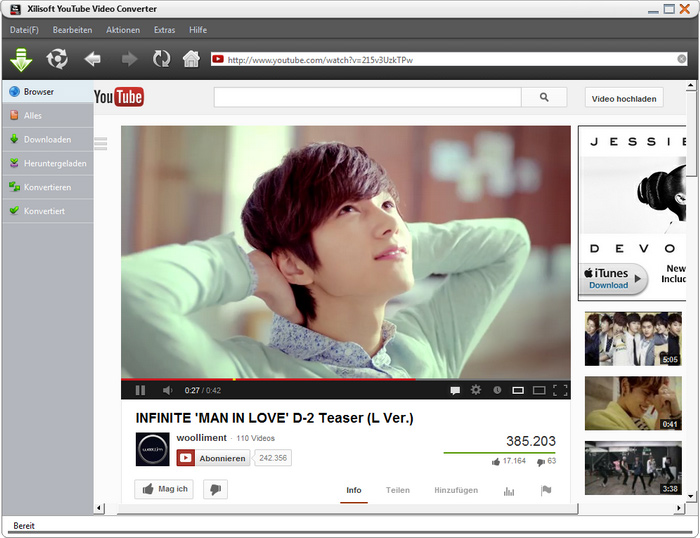700x538 pixels.
Task: Click the YouTube search magnifier button
Action: 544,97
